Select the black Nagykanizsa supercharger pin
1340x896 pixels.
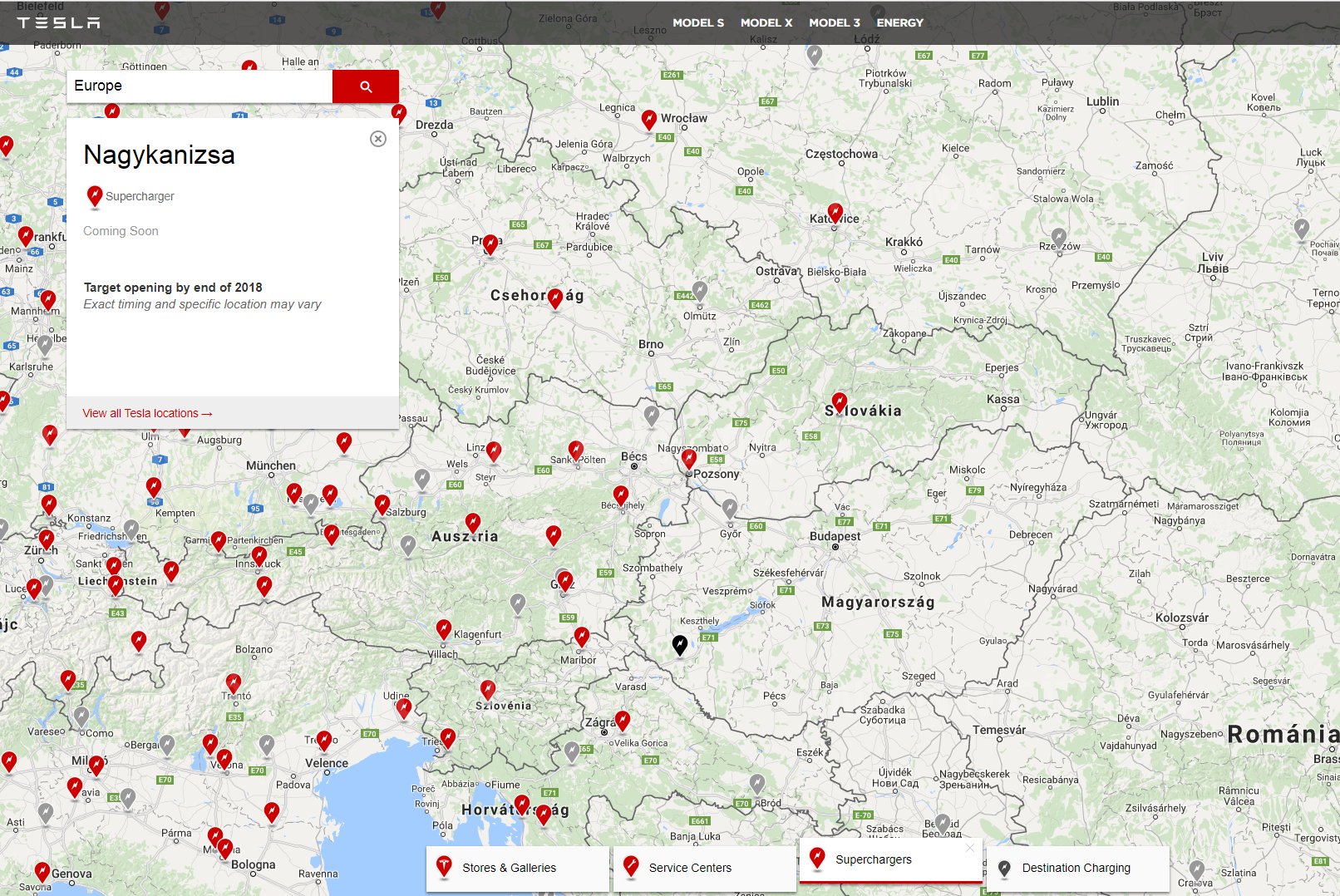click(680, 644)
